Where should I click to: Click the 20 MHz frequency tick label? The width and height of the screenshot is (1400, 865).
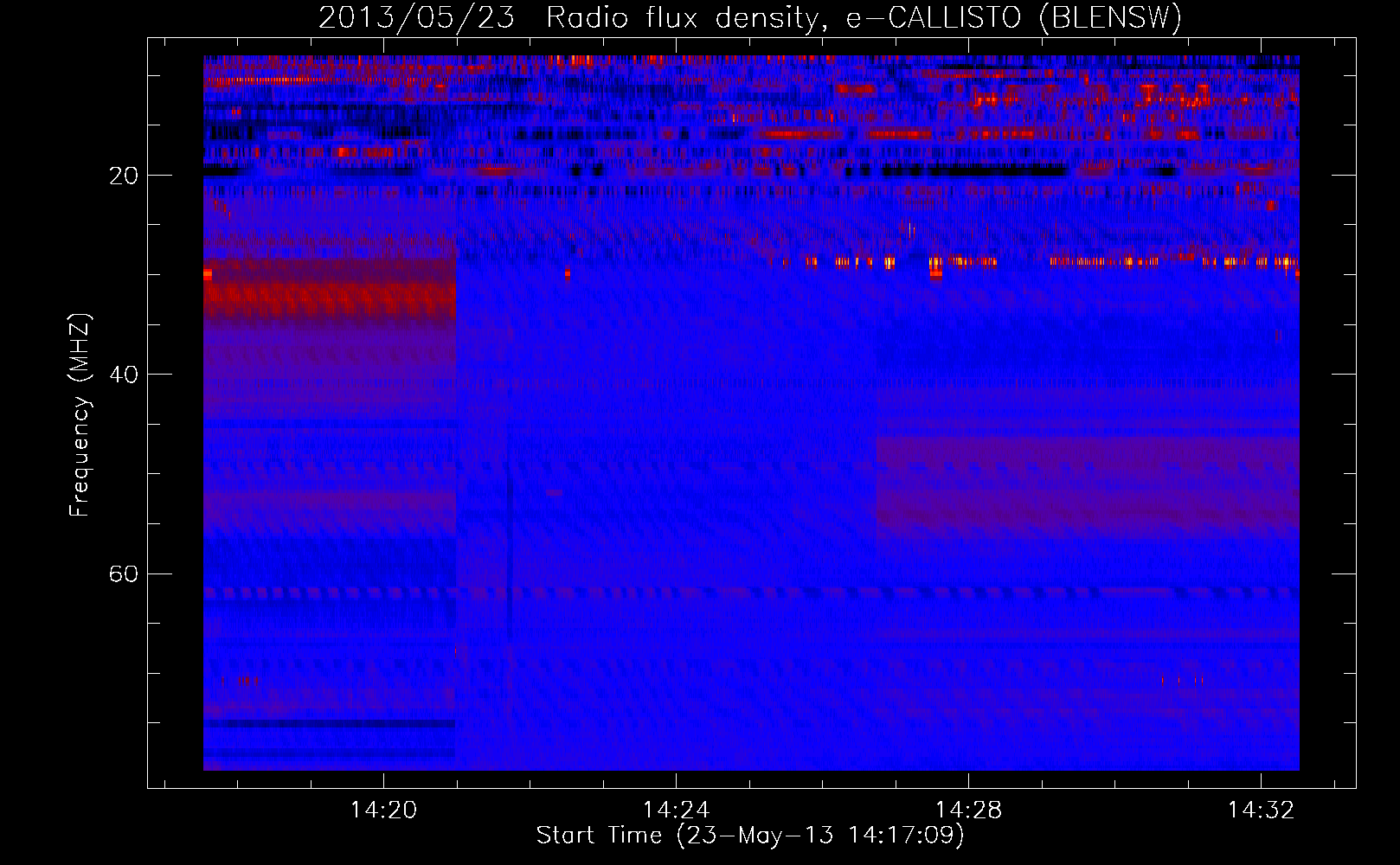click(124, 176)
